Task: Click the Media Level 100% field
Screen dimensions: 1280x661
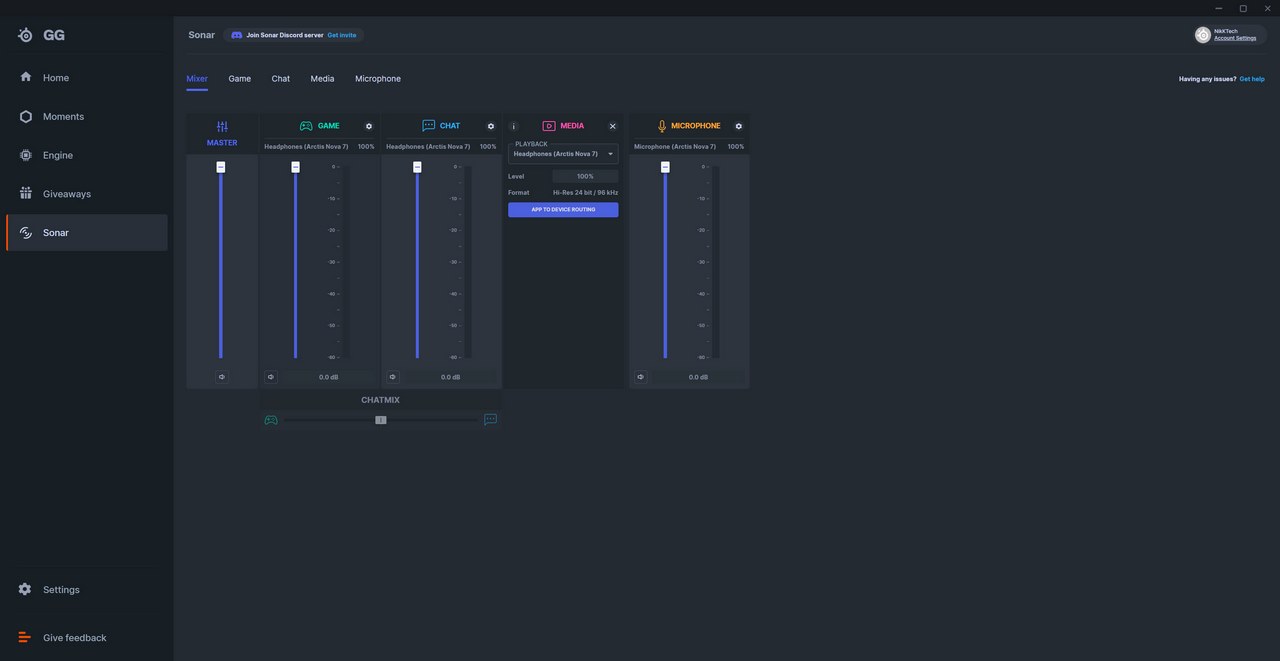Action: [x=585, y=176]
